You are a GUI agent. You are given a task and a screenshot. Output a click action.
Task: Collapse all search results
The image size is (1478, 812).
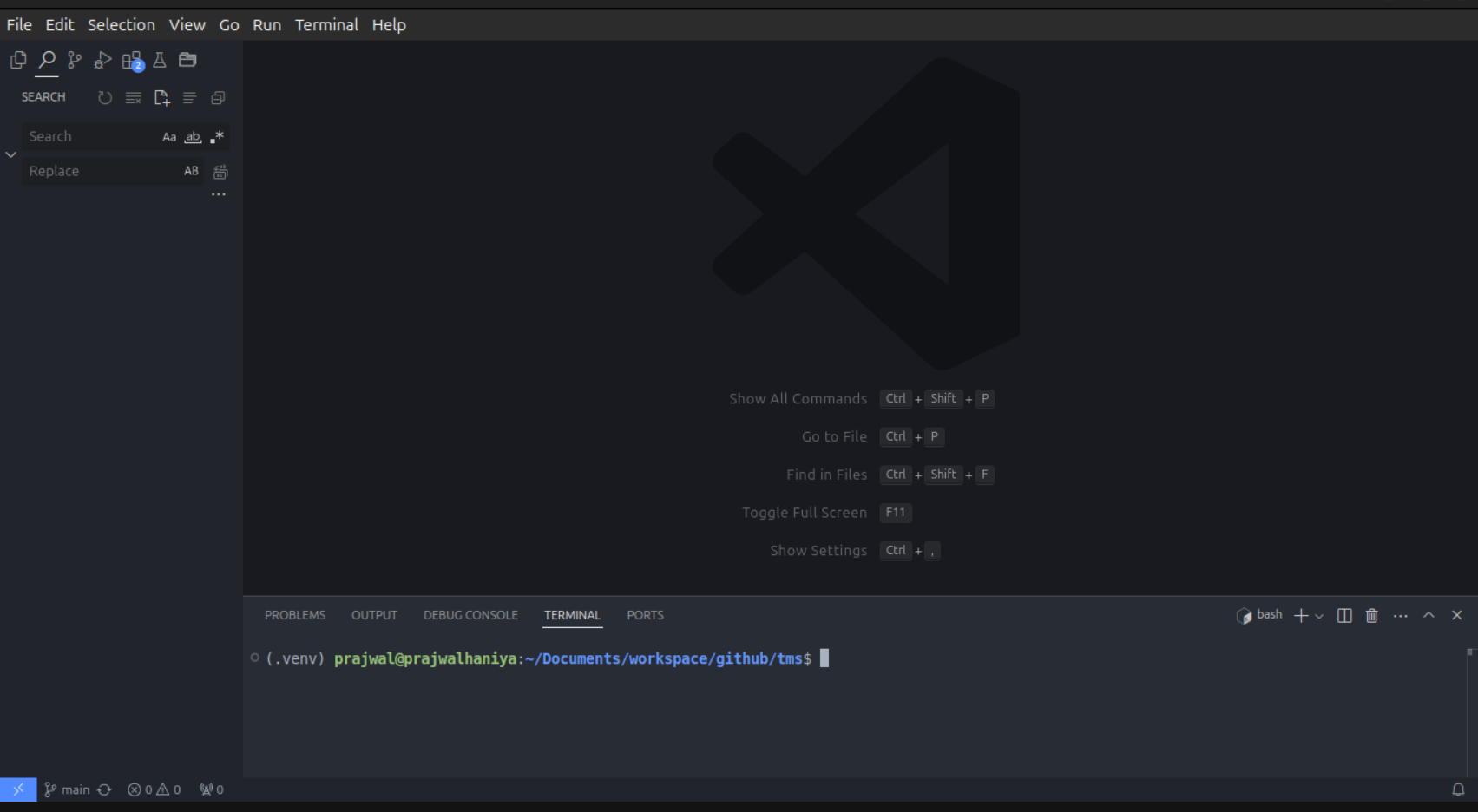pos(218,98)
